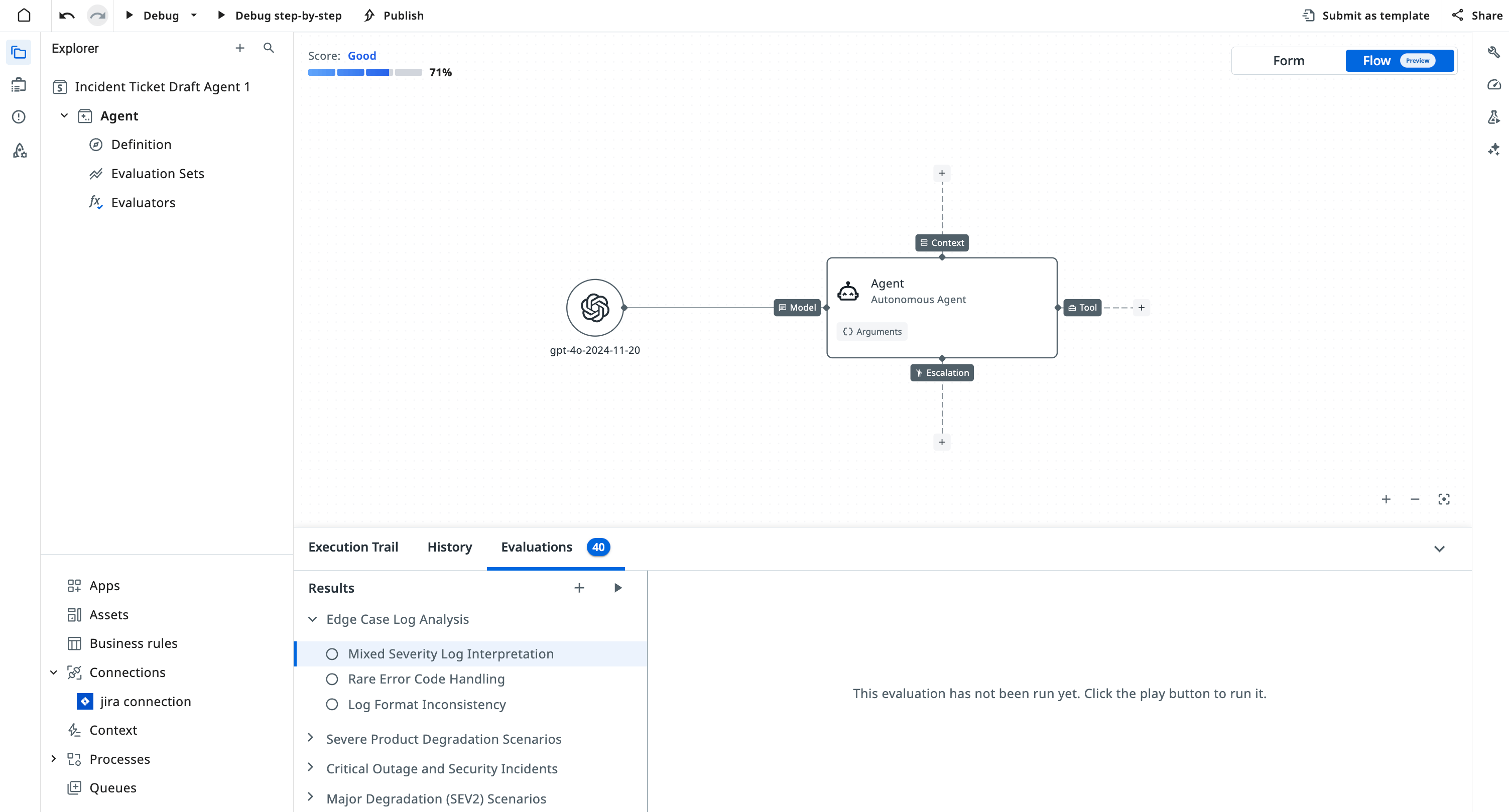Open the Debug dropdown arrow
The width and height of the screenshot is (1509, 812).
pos(194,15)
